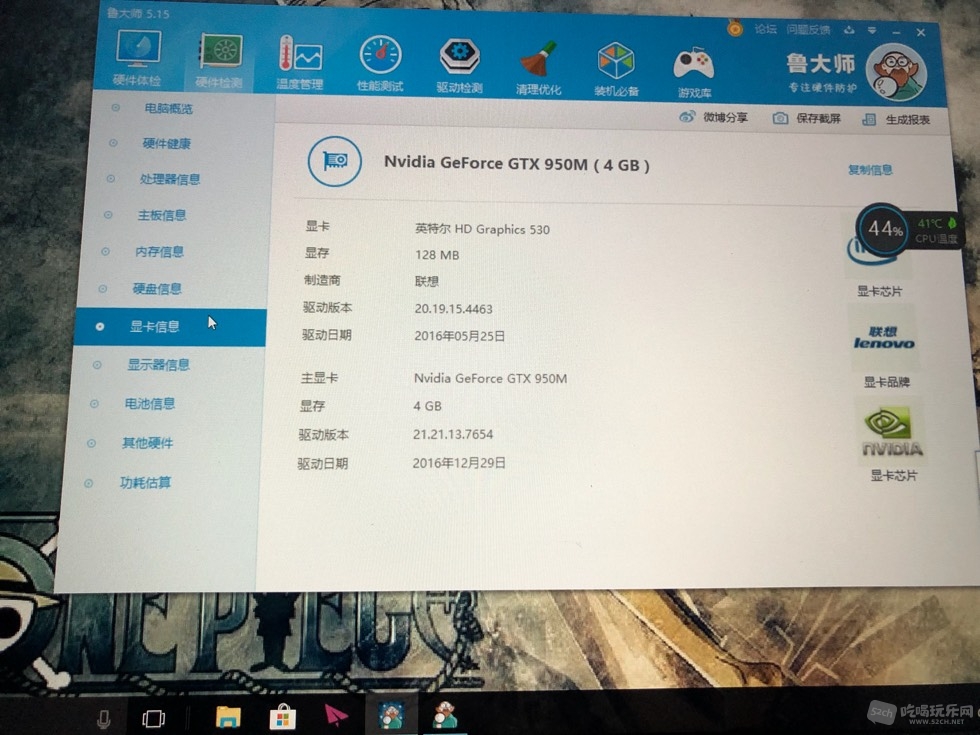Click the NVIDIA 显卡芯片 logo
980x735 pixels.
click(892, 431)
